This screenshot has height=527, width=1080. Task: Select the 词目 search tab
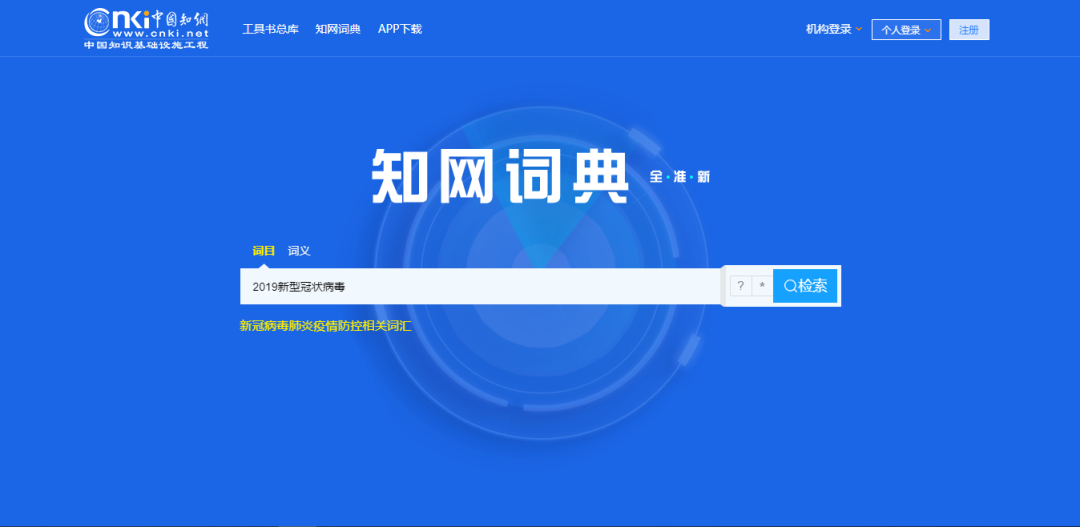[264, 251]
